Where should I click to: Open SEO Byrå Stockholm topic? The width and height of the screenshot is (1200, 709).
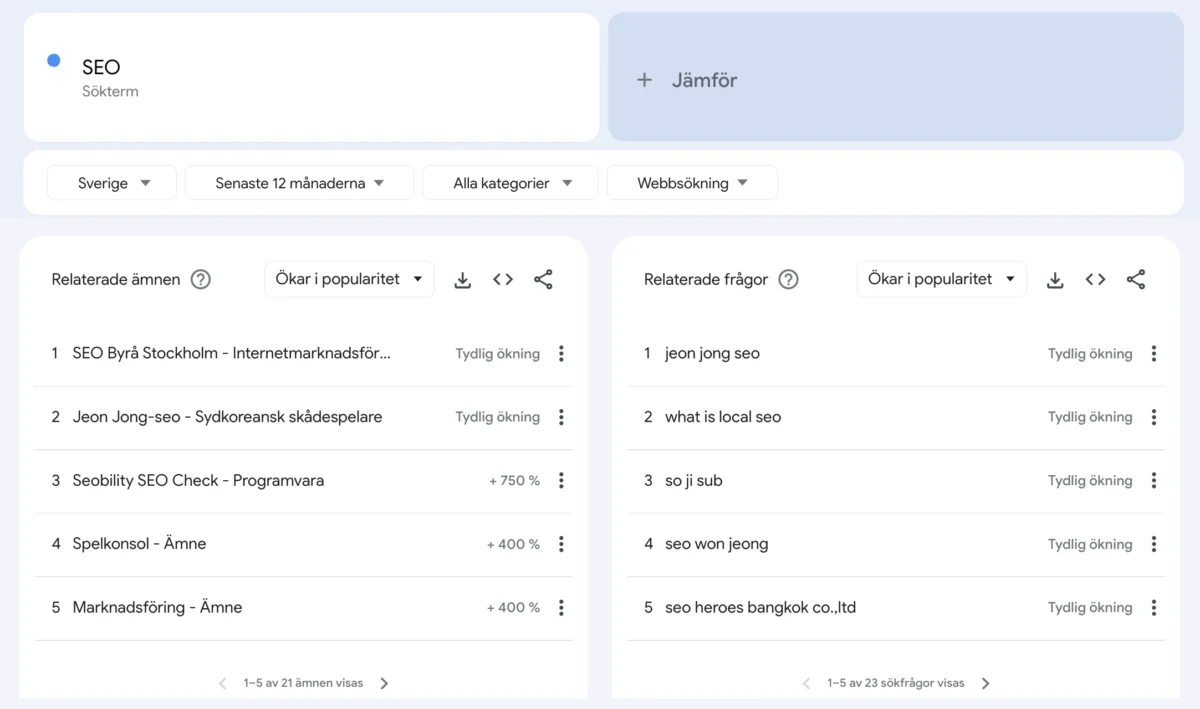coord(232,353)
